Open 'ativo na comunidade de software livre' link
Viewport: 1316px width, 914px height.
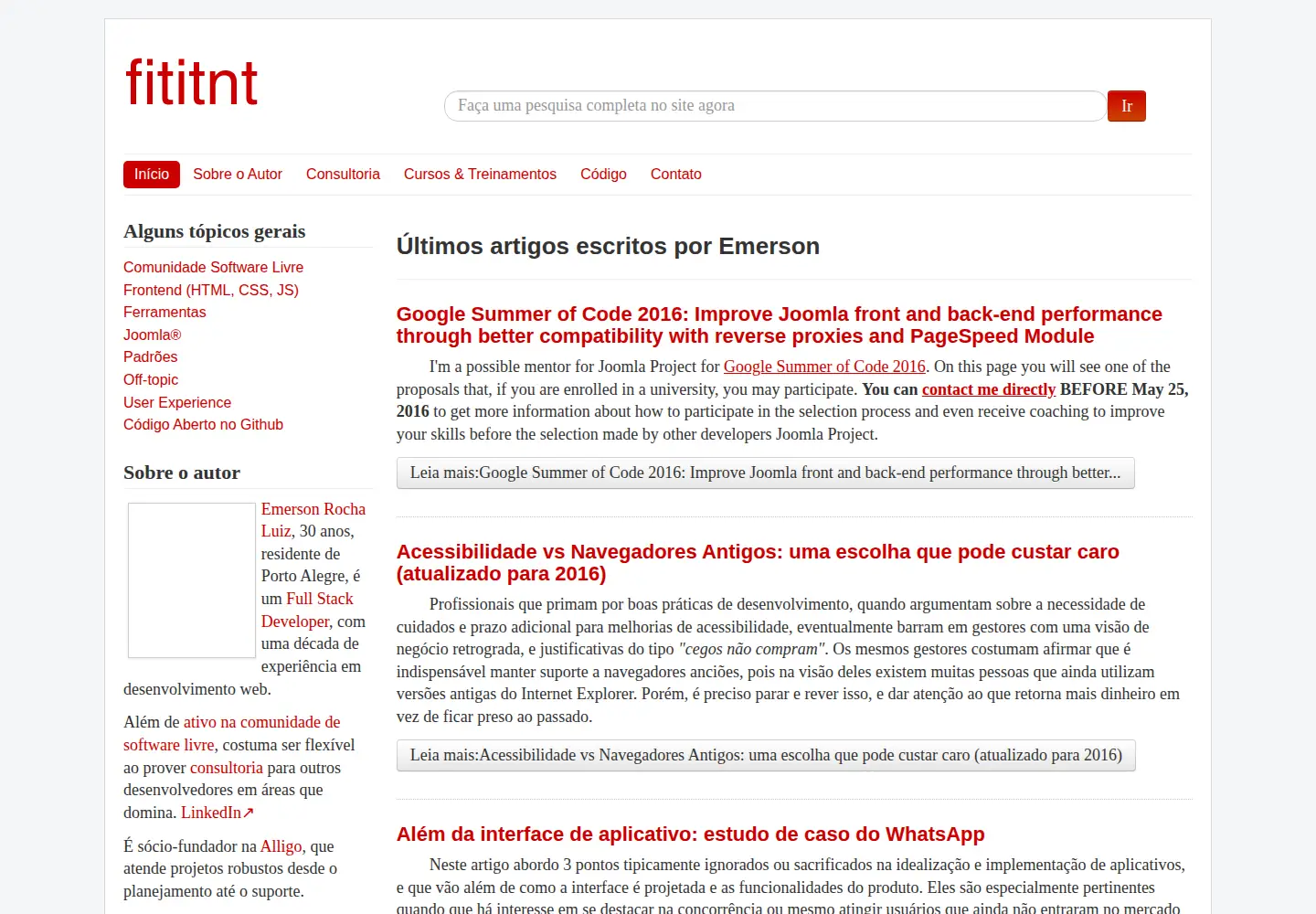tap(232, 733)
